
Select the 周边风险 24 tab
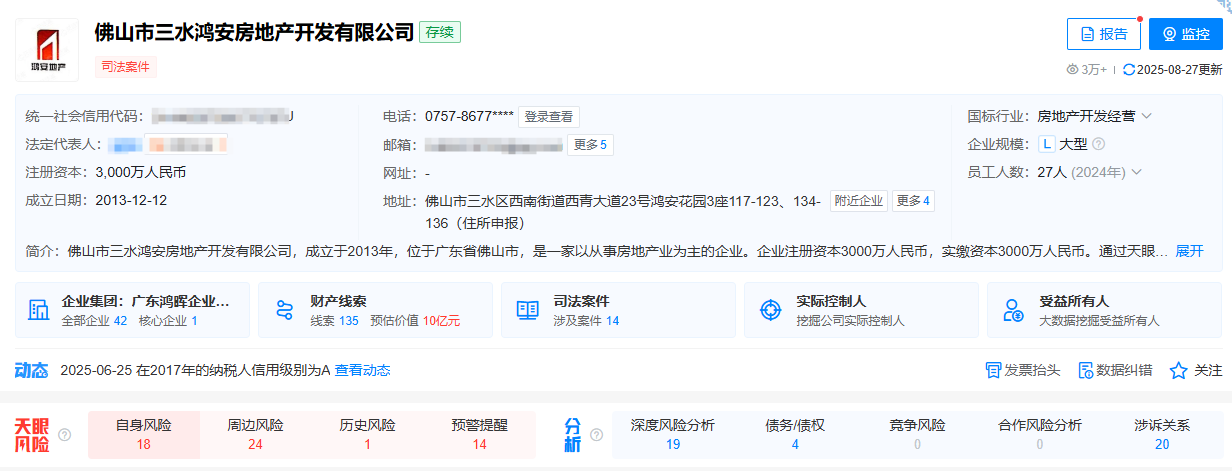point(255,434)
